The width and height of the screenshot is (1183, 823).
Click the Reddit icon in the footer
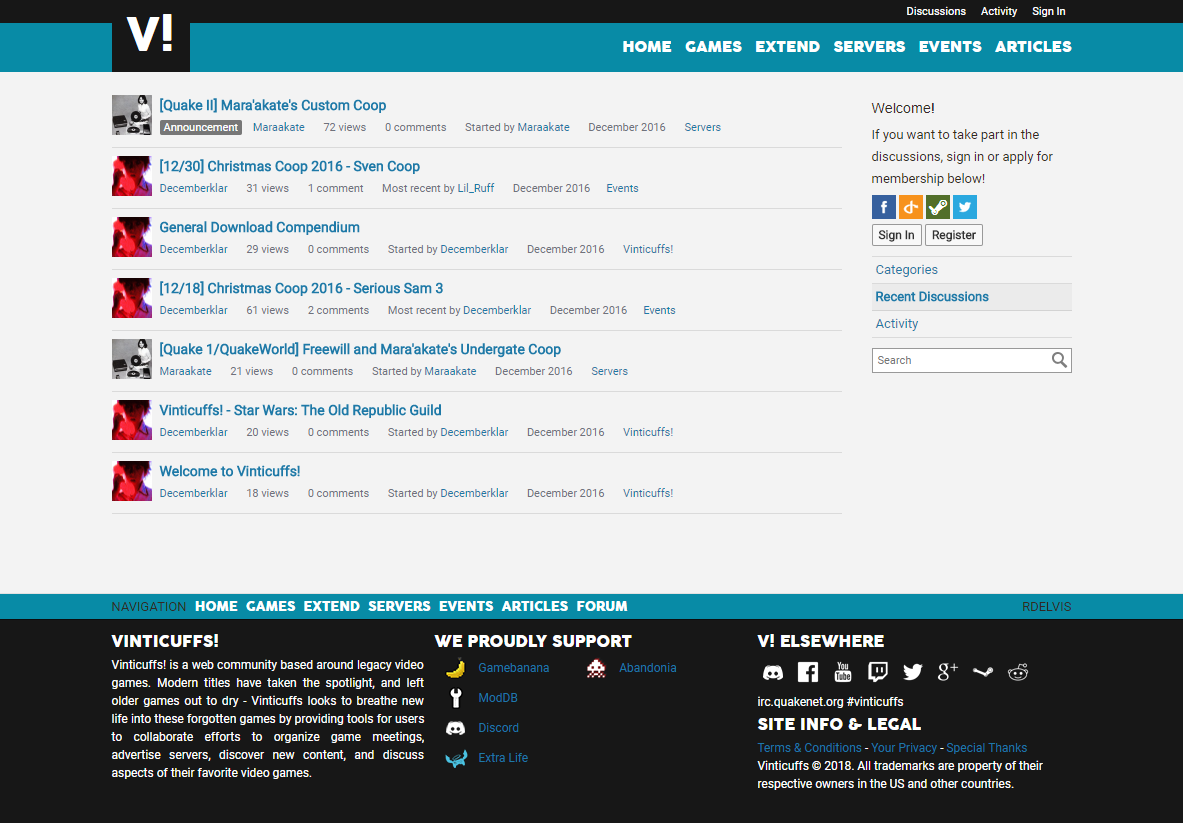1018,672
